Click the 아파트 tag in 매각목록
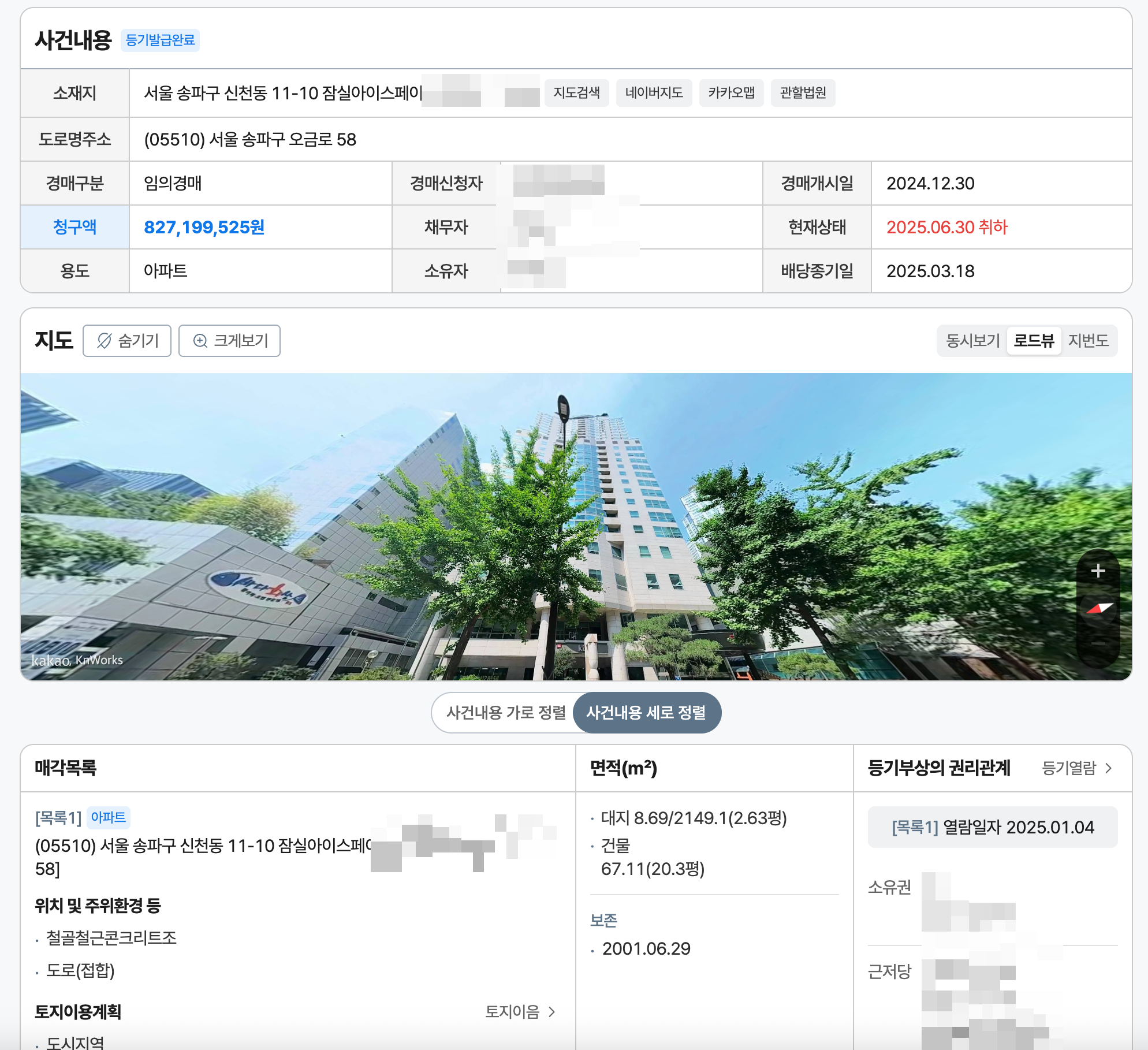Viewport: 1148px width, 1050px height. [108, 818]
